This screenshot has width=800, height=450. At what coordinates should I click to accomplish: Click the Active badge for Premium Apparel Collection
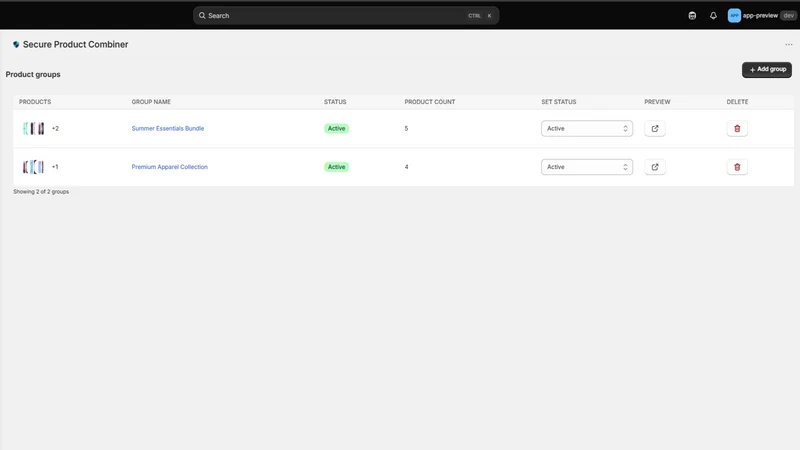click(x=336, y=167)
